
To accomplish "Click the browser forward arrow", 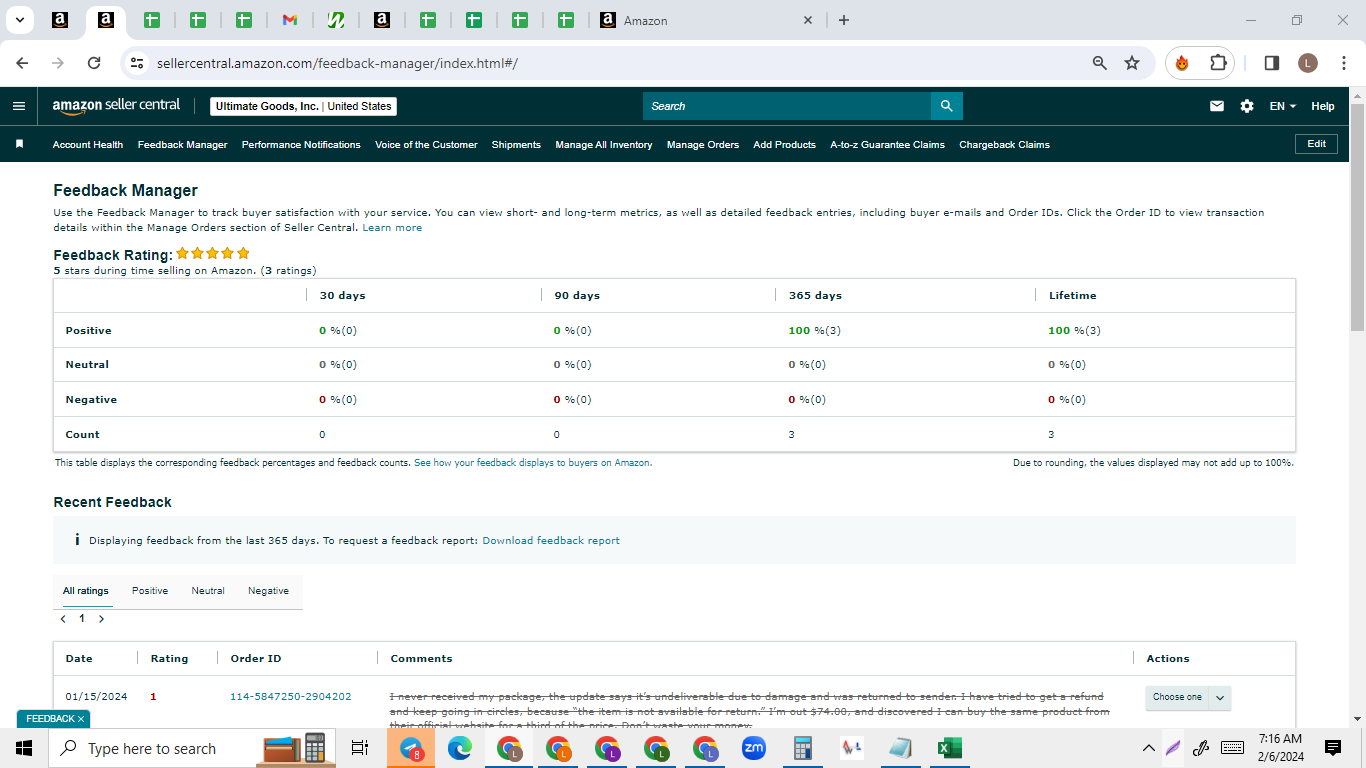I will 58,63.
